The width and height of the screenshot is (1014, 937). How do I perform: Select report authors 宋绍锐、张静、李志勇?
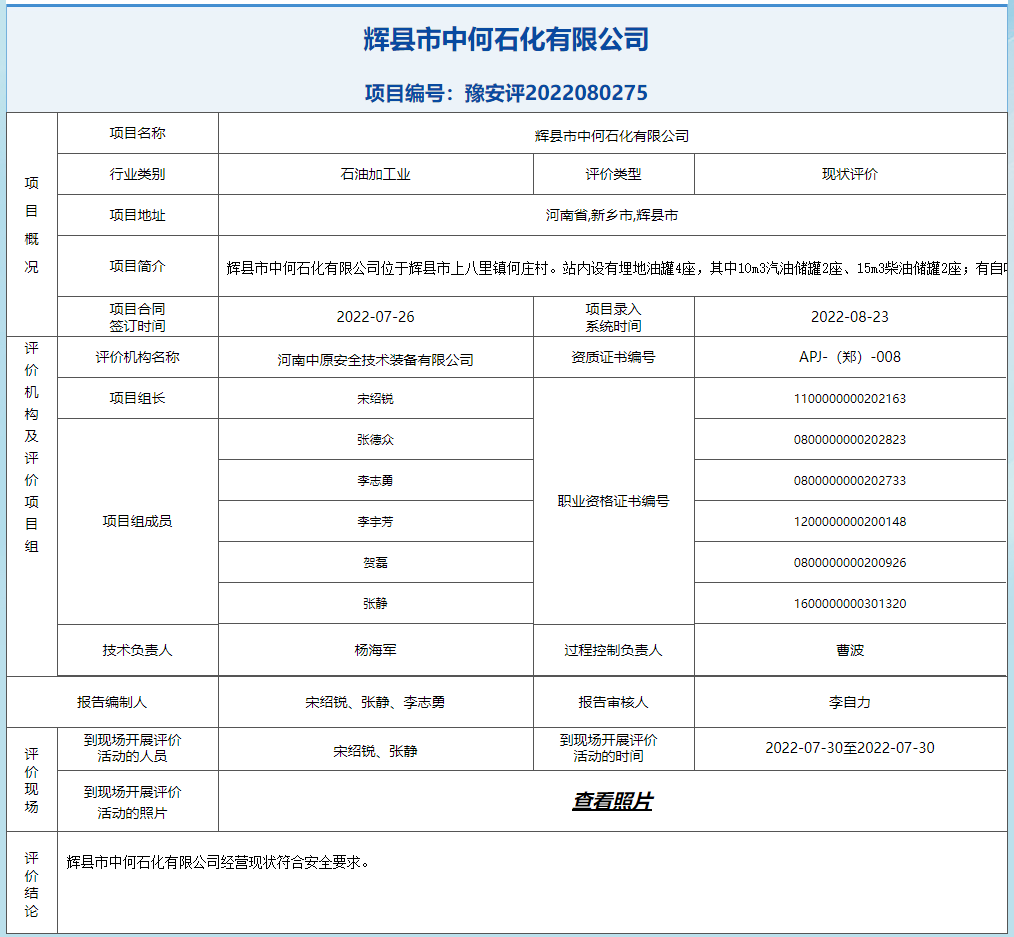[x=376, y=702]
